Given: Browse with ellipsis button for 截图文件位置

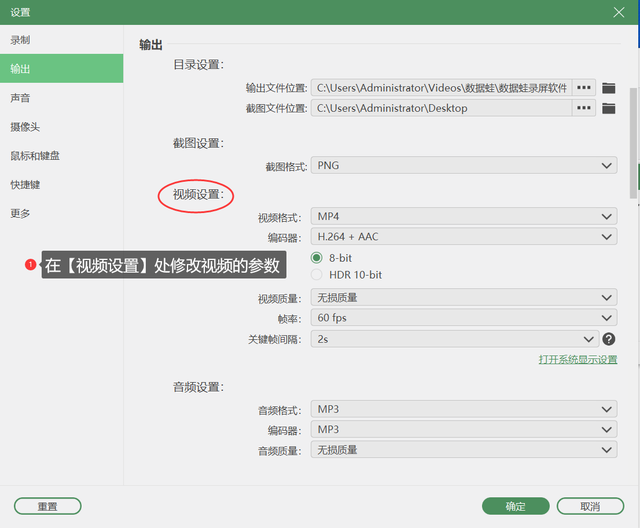Looking at the screenshot, I should pos(584,108).
